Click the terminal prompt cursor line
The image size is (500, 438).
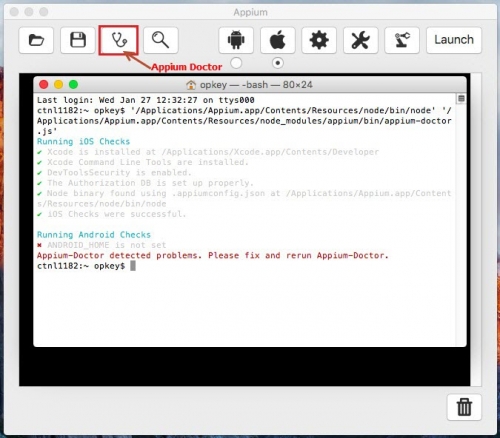(x=86, y=266)
